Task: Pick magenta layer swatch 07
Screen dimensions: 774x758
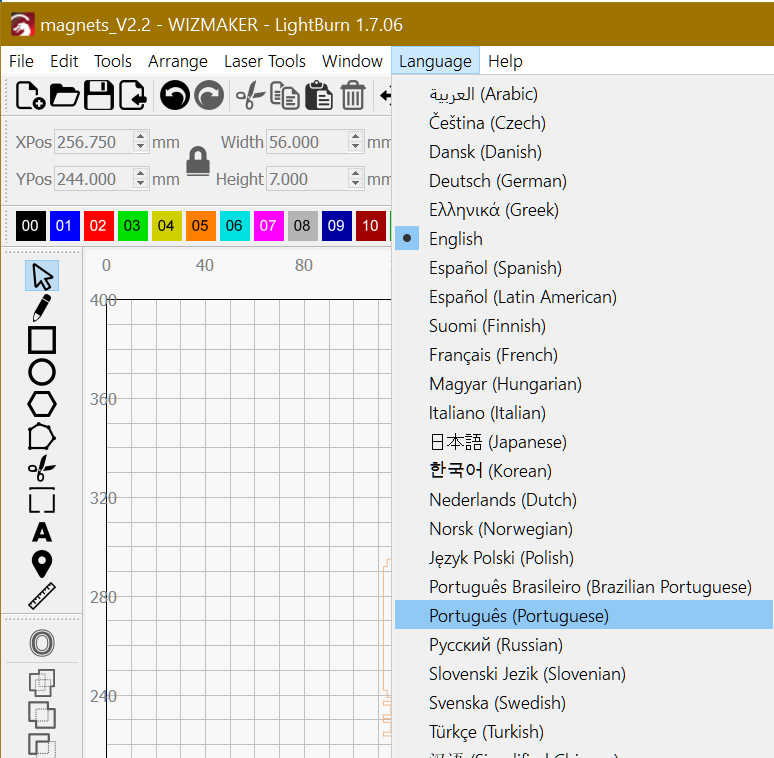Action: point(269,226)
